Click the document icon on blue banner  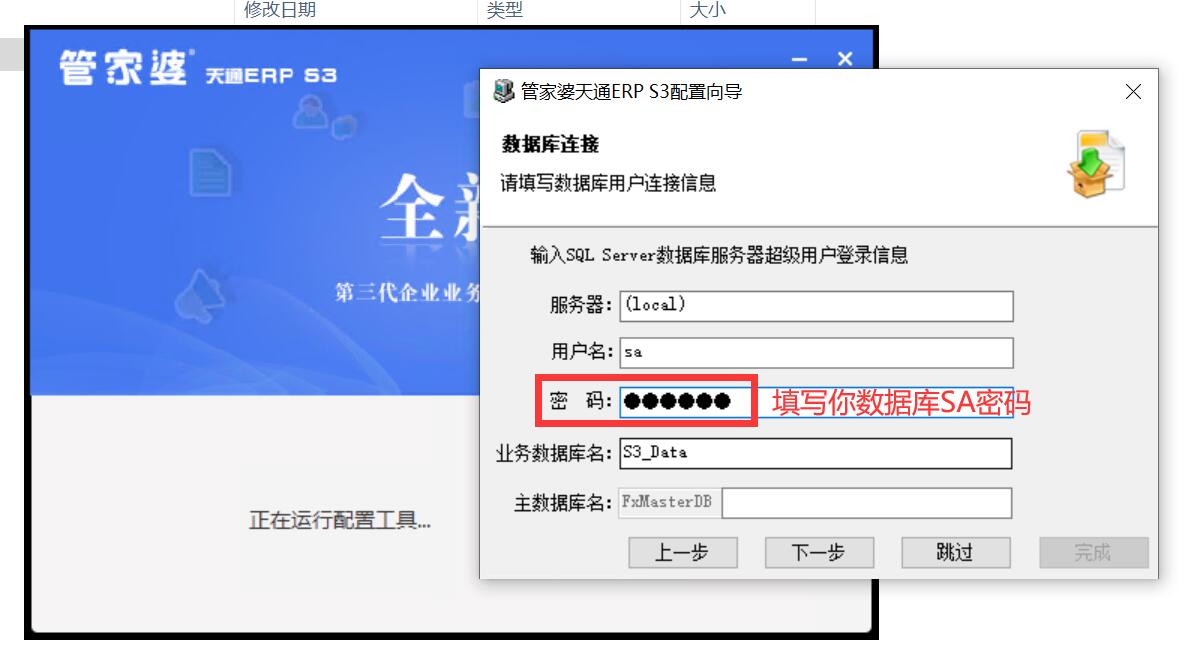(x=210, y=172)
